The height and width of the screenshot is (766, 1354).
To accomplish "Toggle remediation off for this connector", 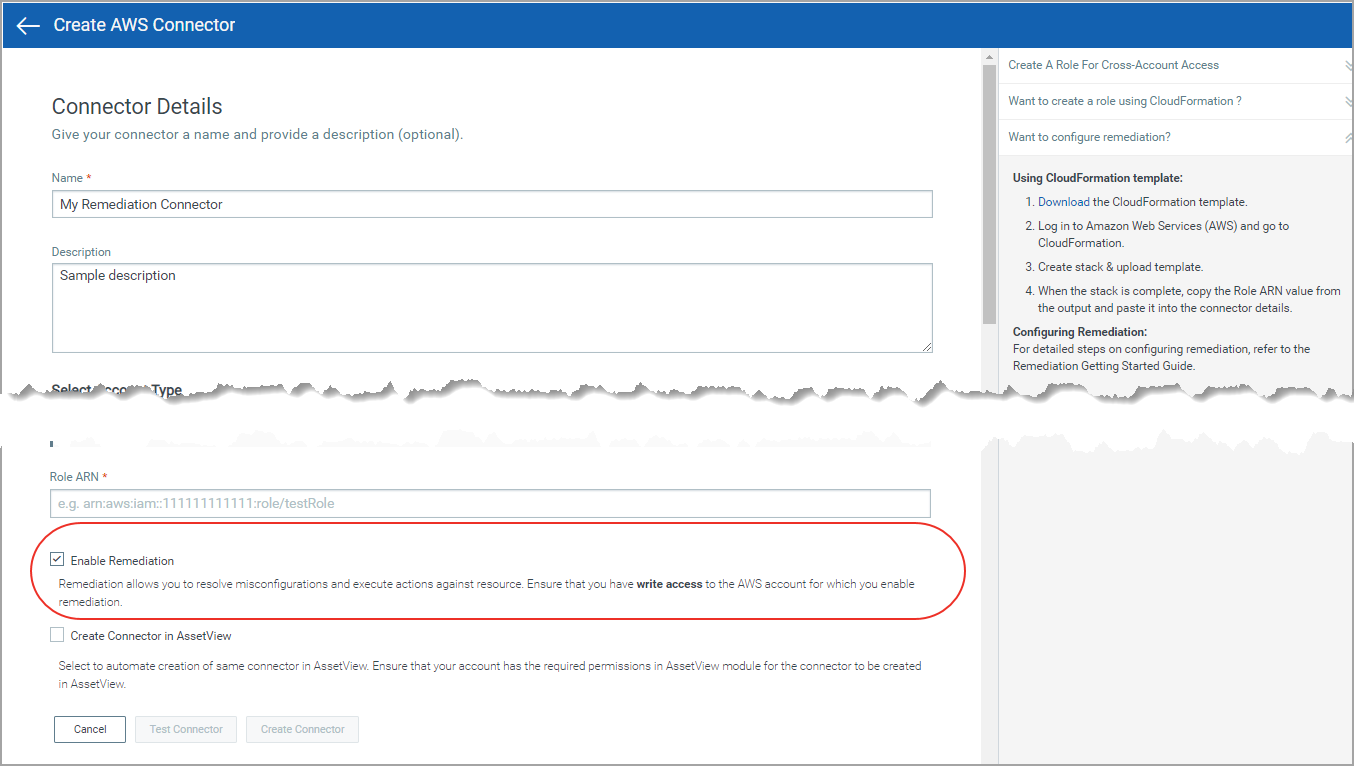I will coord(57,559).
